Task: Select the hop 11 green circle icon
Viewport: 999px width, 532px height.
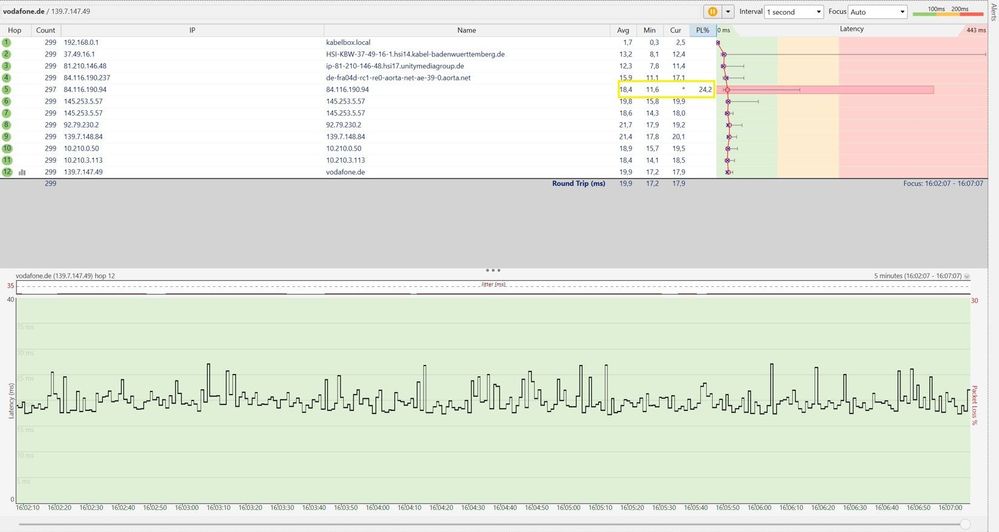Action: coord(6,161)
